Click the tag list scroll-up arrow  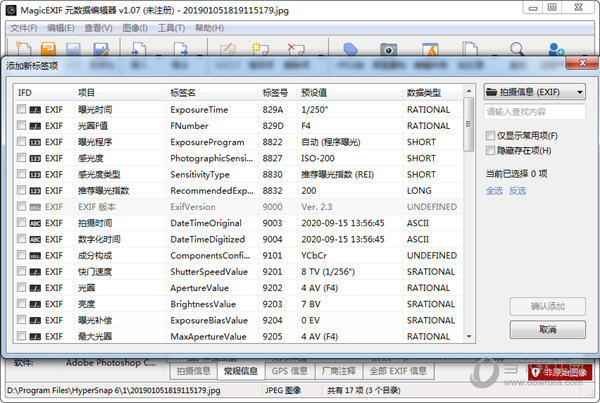click(469, 91)
